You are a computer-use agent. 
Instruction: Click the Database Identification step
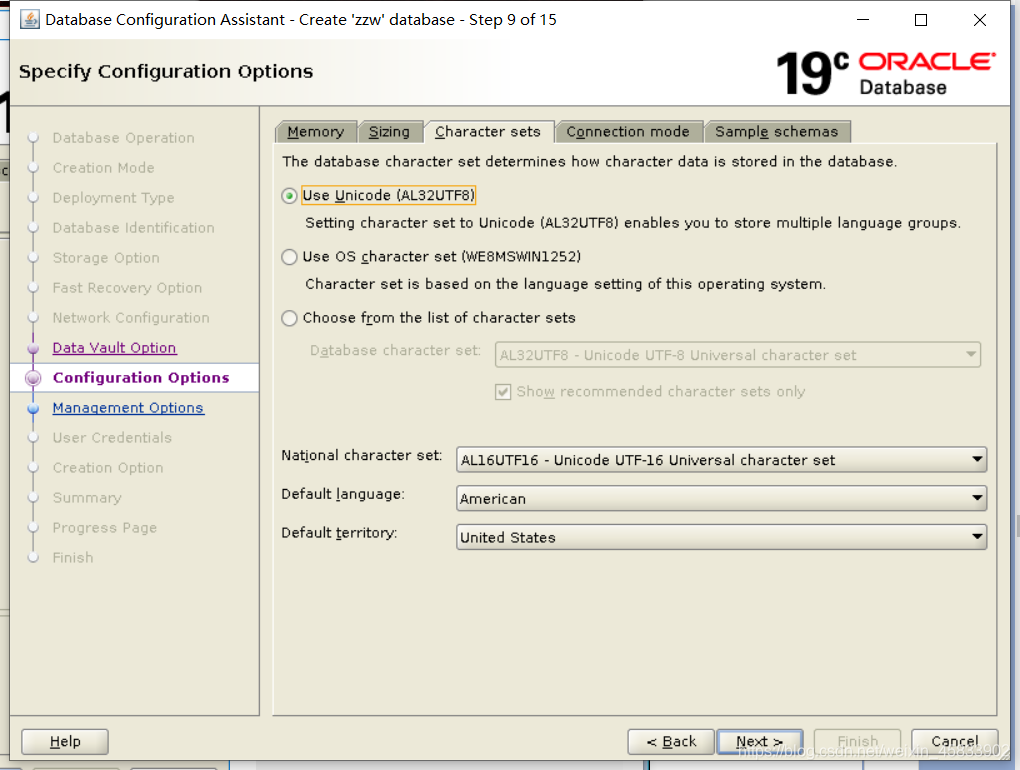tap(133, 228)
